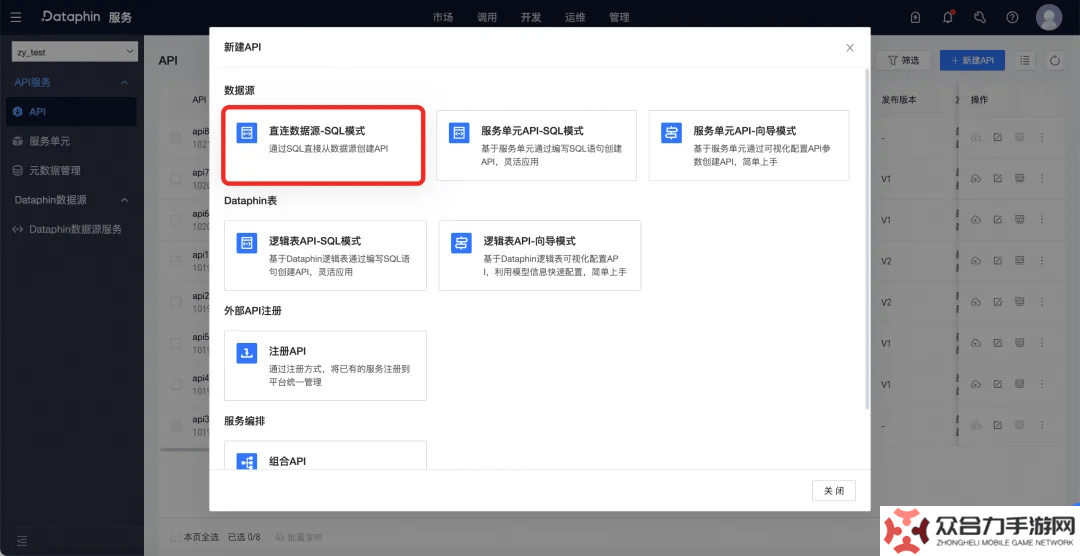Click test monitor icon in api5 row
Screen dimensions: 1080x556
tap(1019, 343)
